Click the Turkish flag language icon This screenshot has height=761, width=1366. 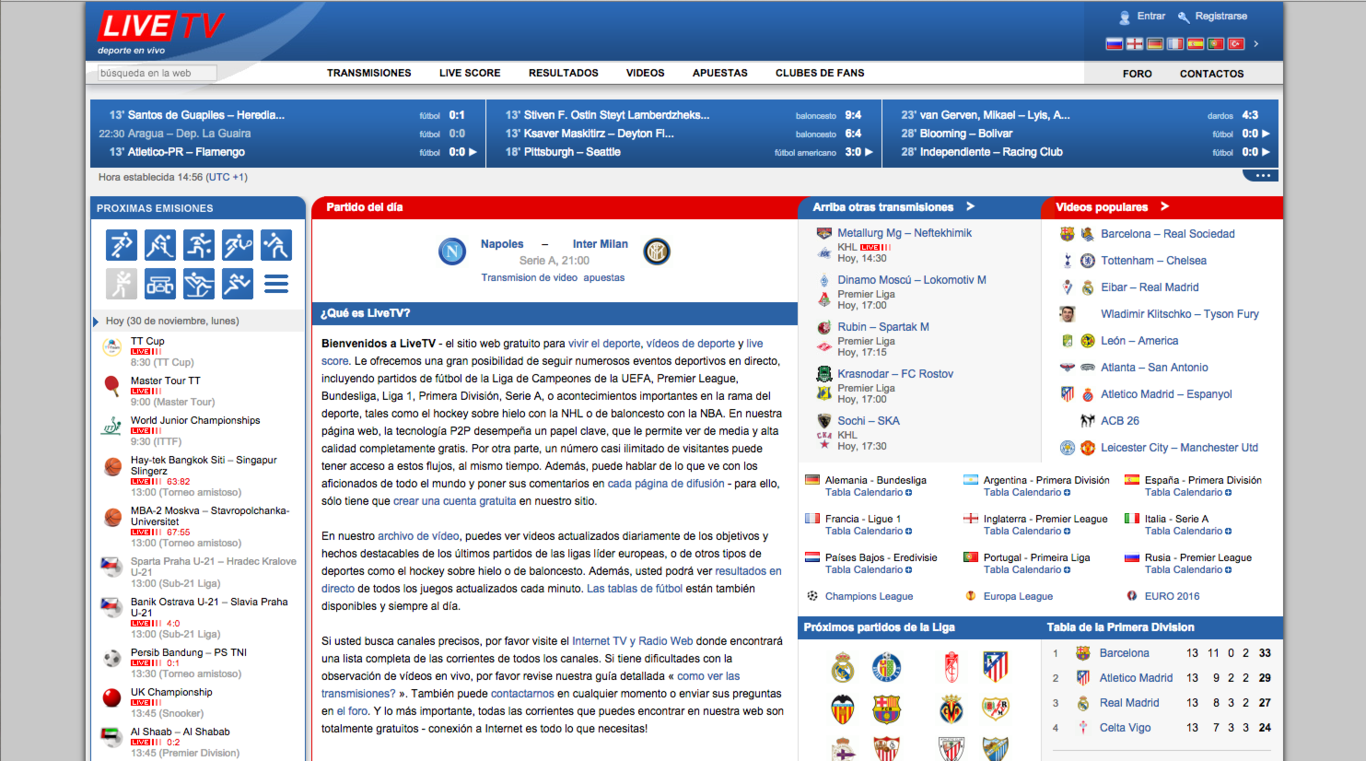[x=1235, y=44]
